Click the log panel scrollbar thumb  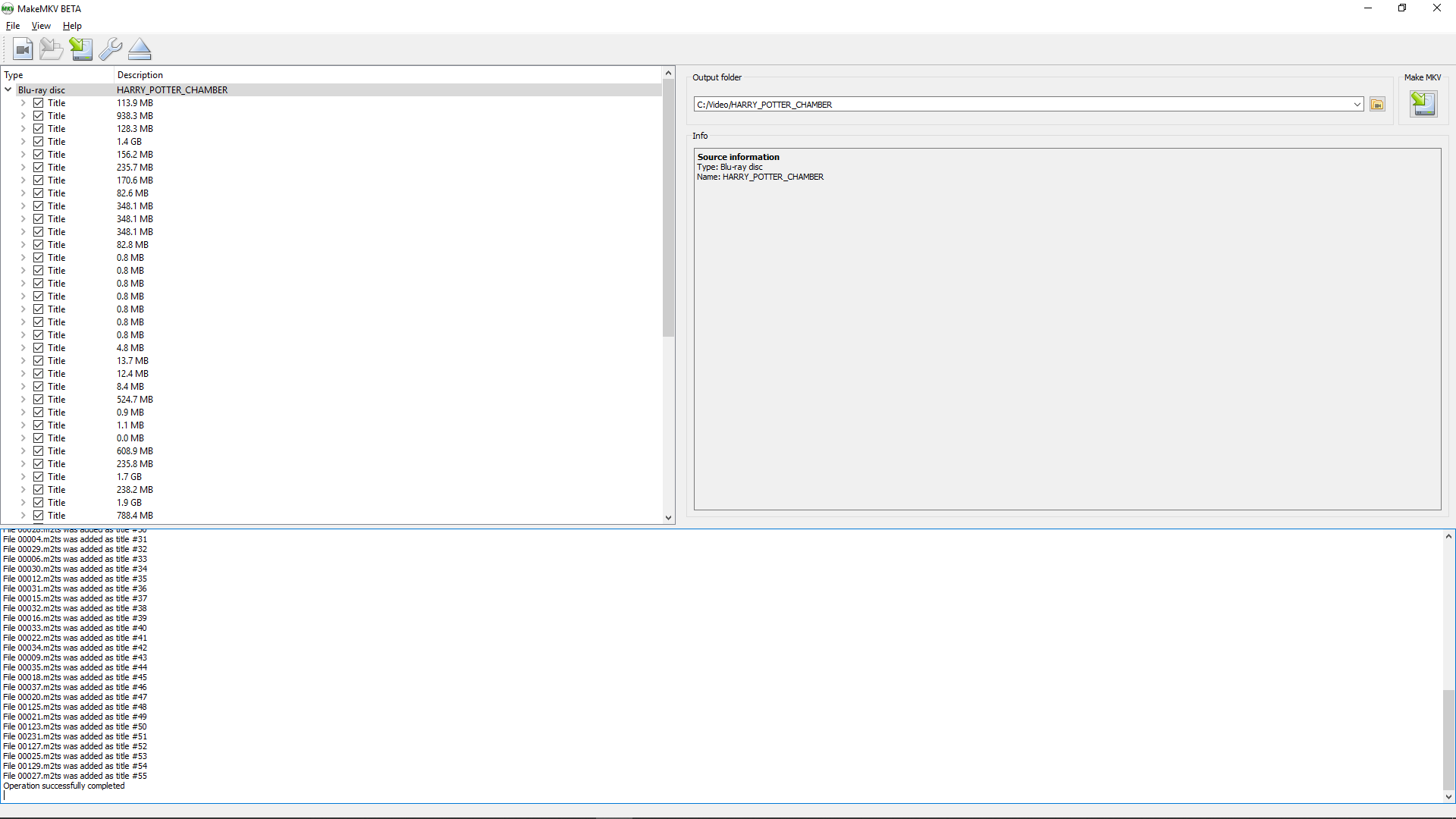coord(1448,739)
